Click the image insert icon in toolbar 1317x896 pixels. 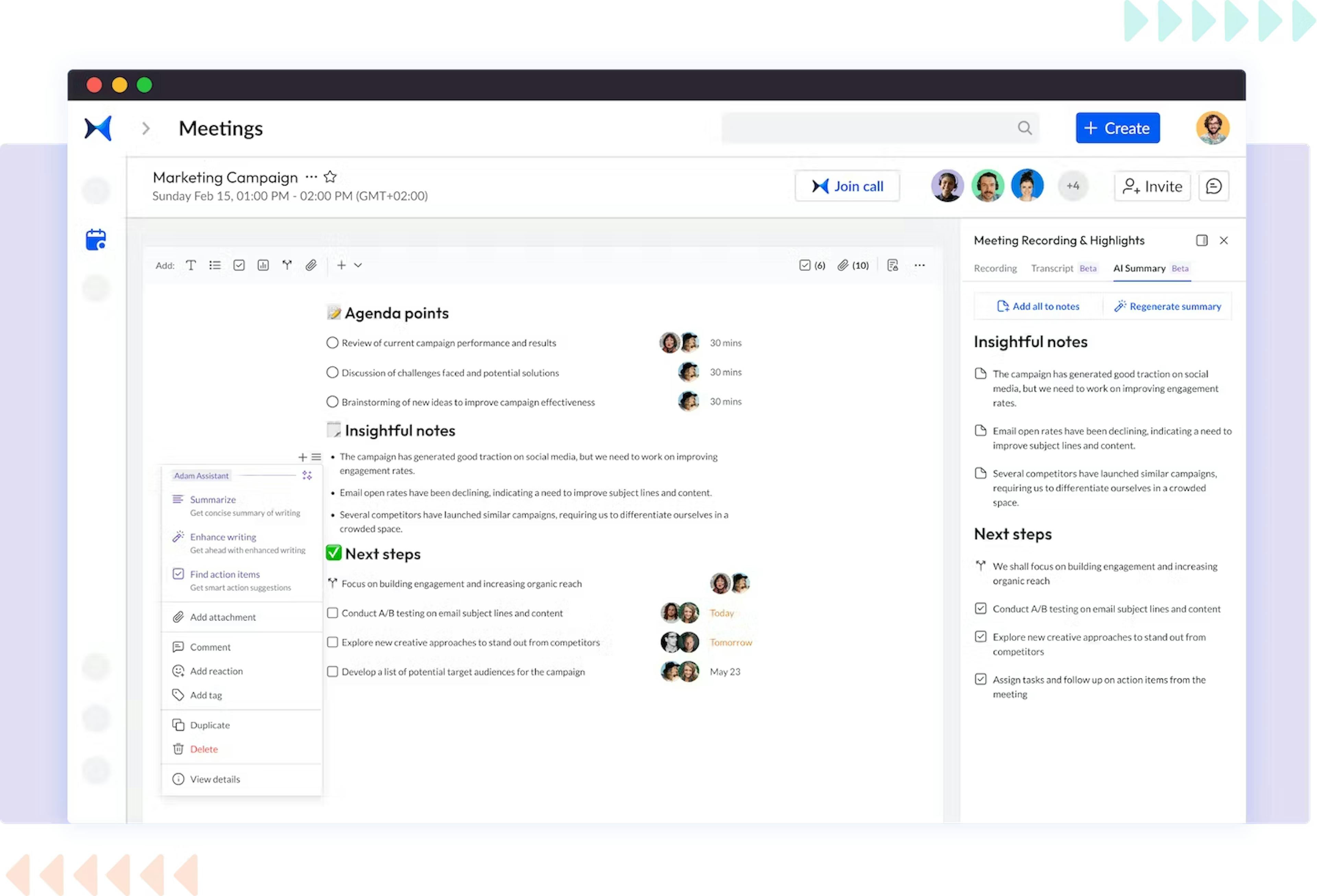(263, 265)
